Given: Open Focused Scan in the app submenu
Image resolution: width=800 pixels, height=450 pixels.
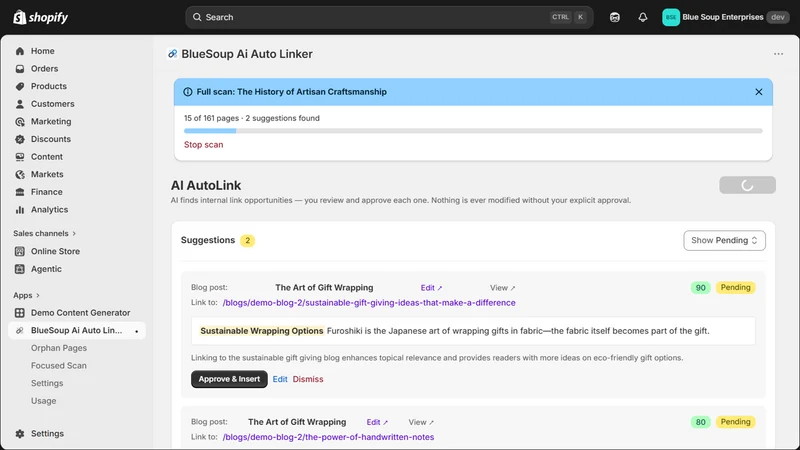Looking at the screenshot, I should click(59, 365).
